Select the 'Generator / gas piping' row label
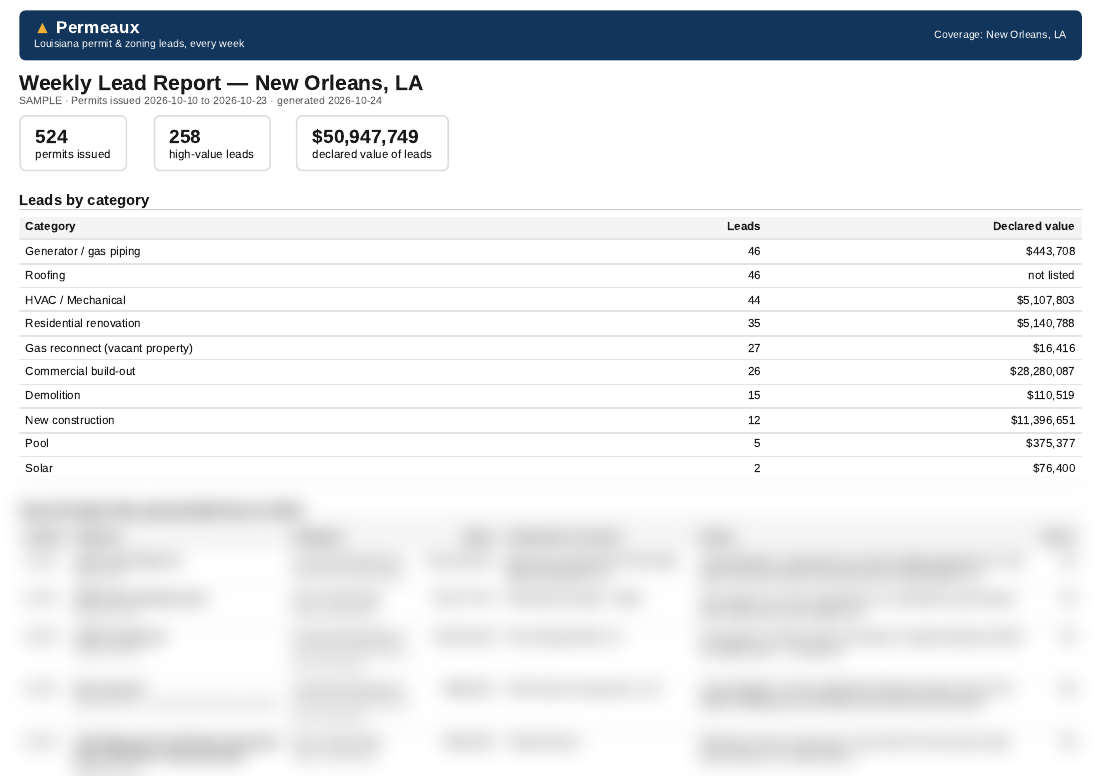The width and height of the screenshot is (1100, 776). (83, 251)
